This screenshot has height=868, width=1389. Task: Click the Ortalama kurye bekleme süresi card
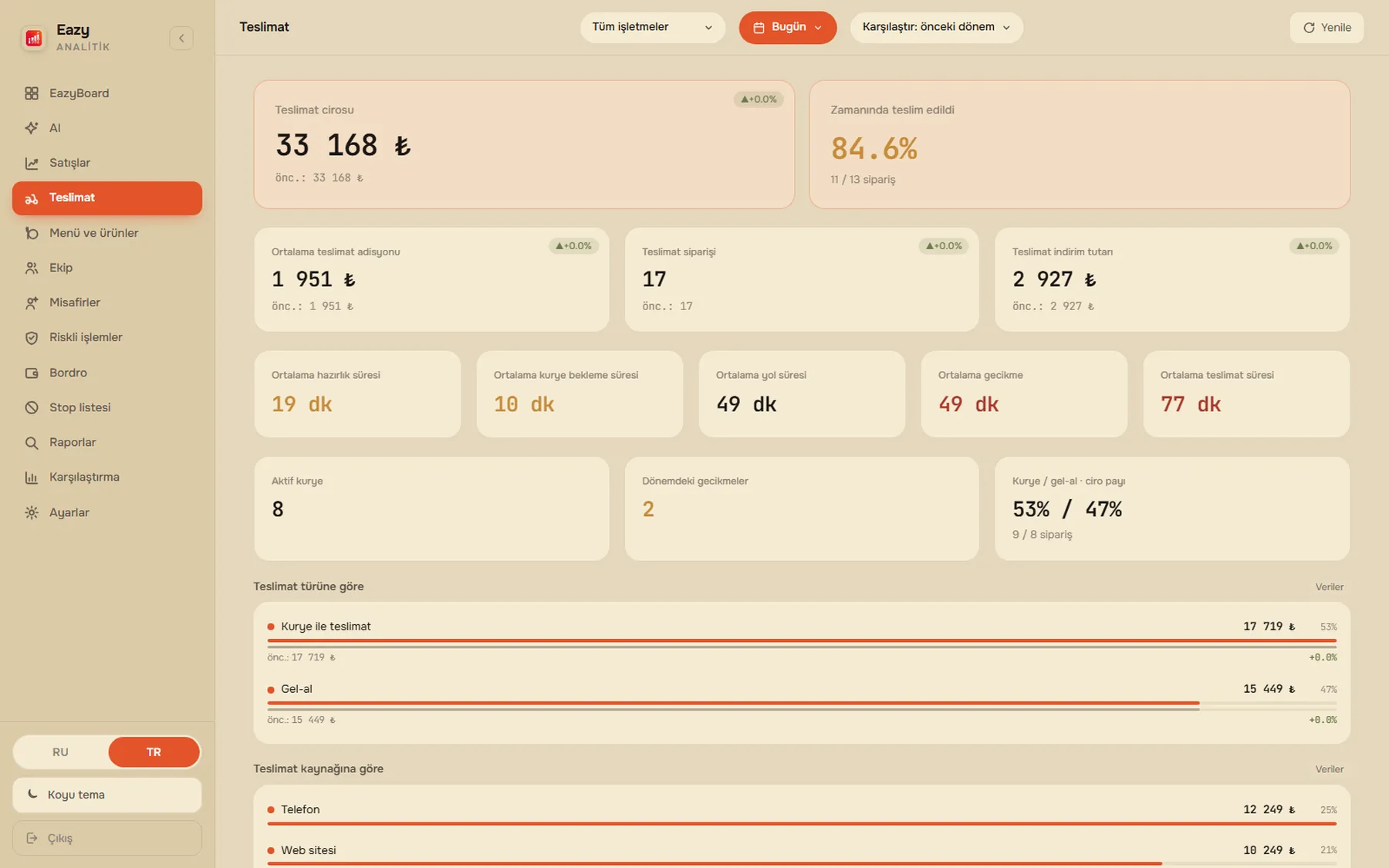(580, 394)
